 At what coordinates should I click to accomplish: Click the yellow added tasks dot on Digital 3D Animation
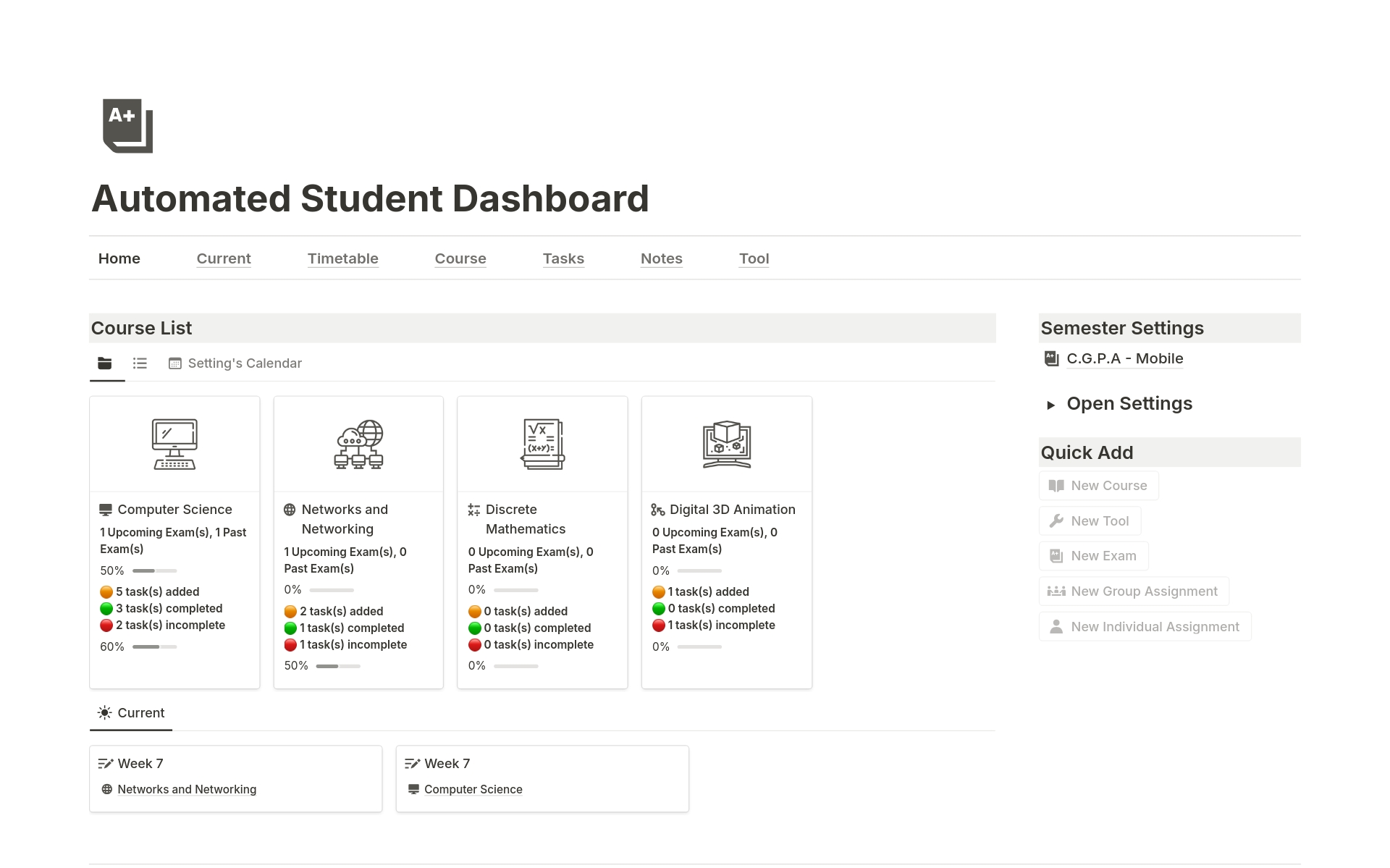(x=659, y=591)
